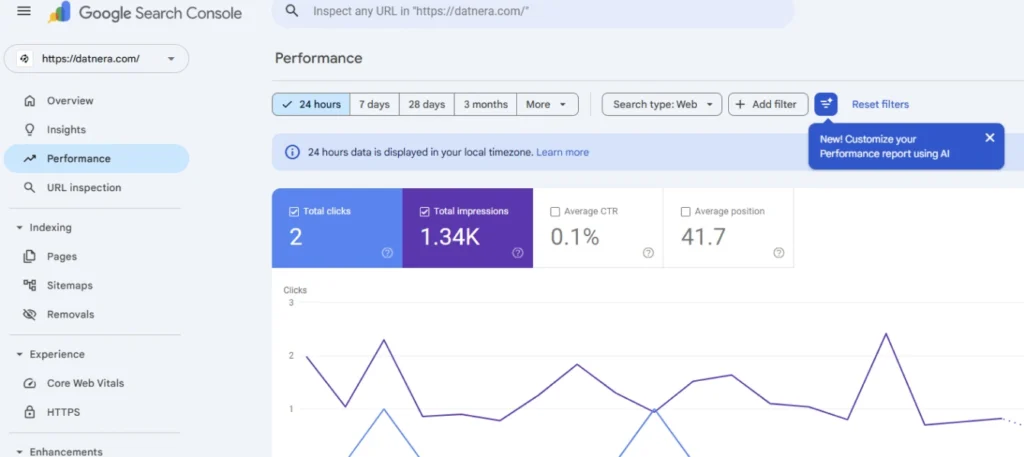This screenshot has width=1024, height=457.
Task: Open HTTPS report in sidebar
Action: pyautogui.click(x=97, y=412)
